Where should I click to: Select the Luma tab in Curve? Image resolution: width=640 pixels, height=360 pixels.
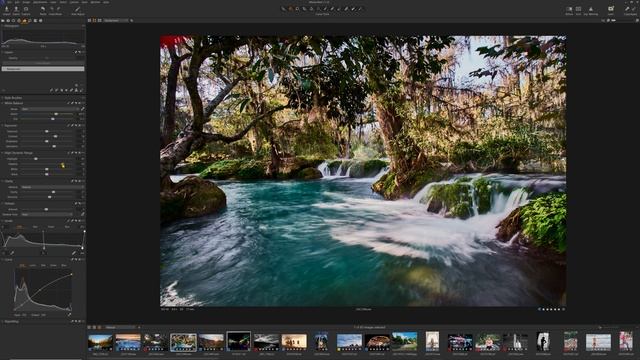(32, 265)
